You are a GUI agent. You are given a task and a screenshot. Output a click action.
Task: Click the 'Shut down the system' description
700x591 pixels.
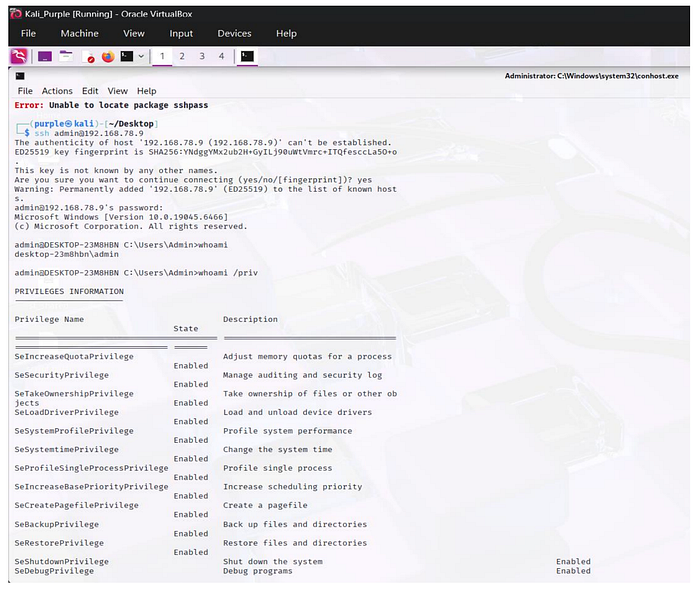coord(273,562)
